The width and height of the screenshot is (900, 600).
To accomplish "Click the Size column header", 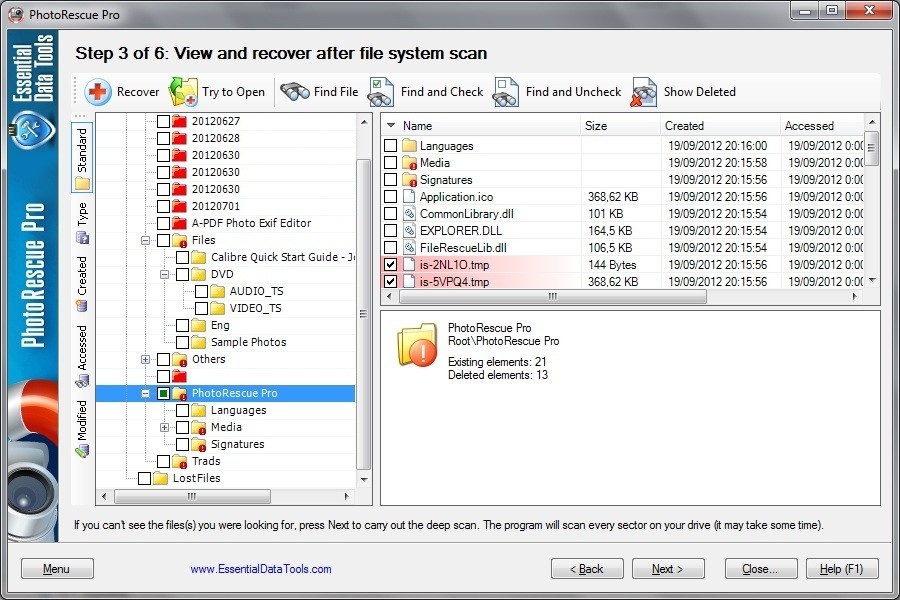I will pyautogui.click(x=620, y=125).
